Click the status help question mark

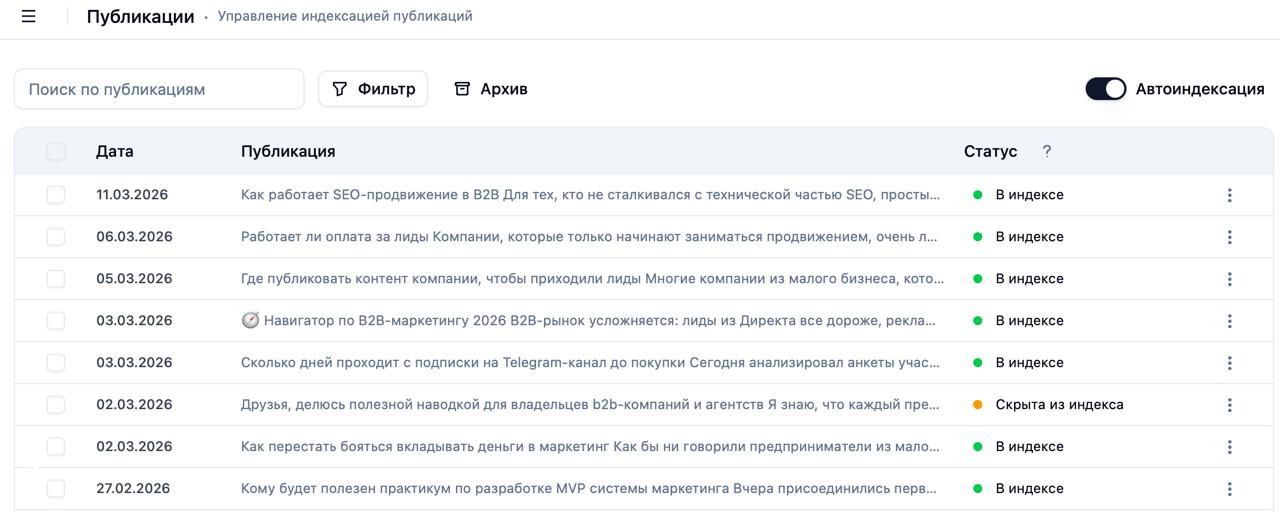click(x=1047, y=151)
